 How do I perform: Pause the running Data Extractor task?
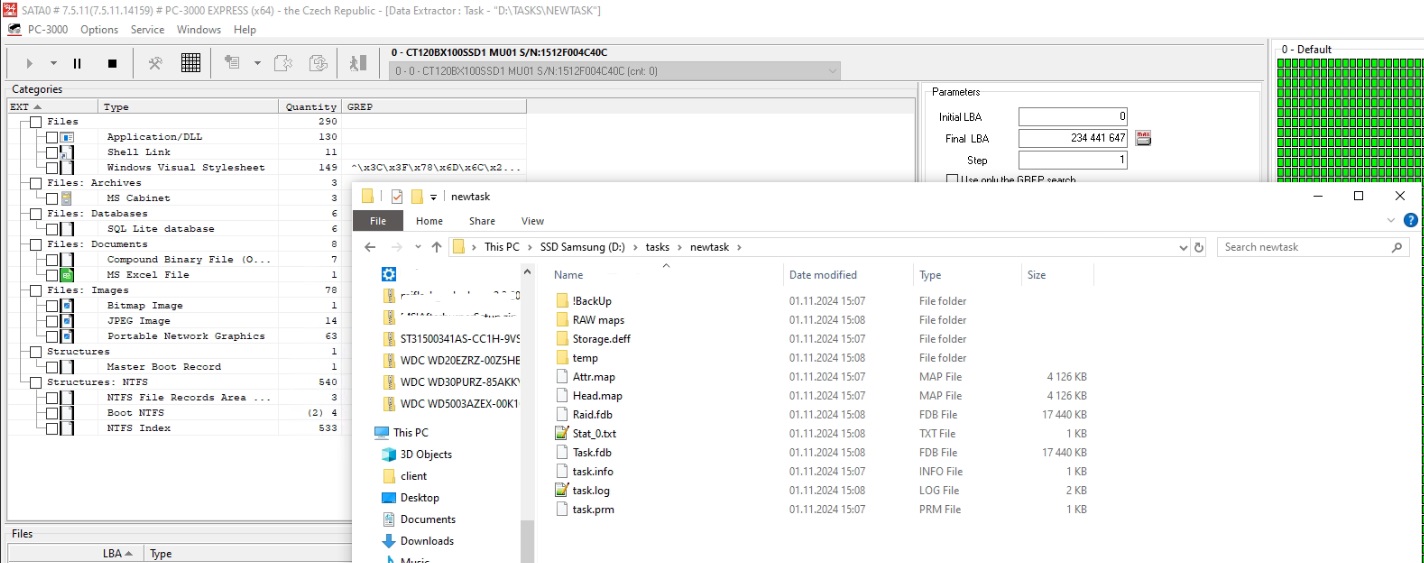(x=77, y=63)
